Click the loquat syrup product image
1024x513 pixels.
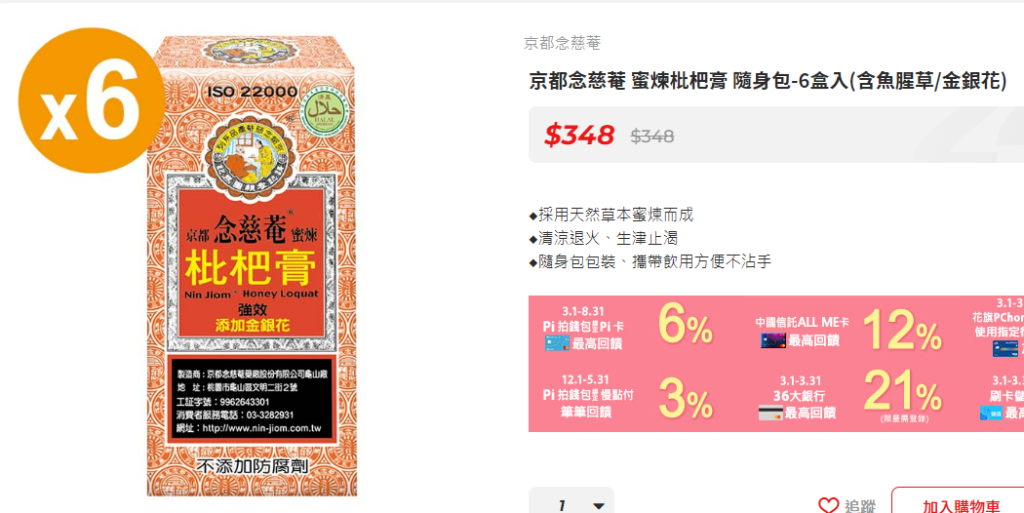pyautogui.click(x=251, y=266)
